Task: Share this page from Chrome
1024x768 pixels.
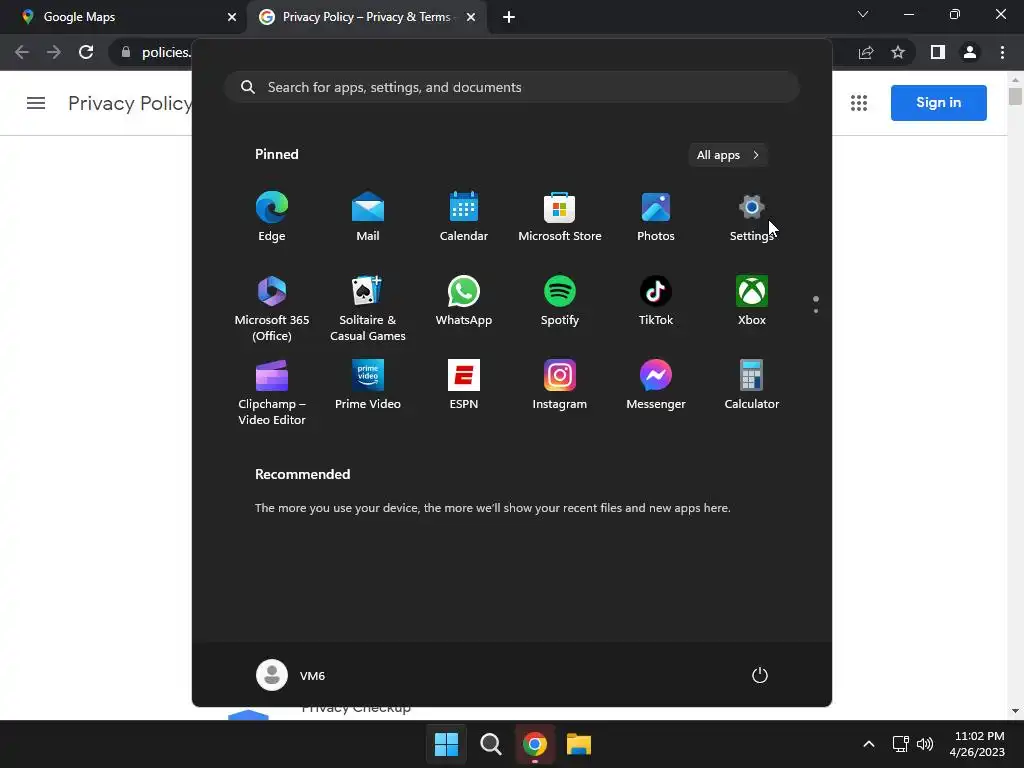Action: point(866,52)
